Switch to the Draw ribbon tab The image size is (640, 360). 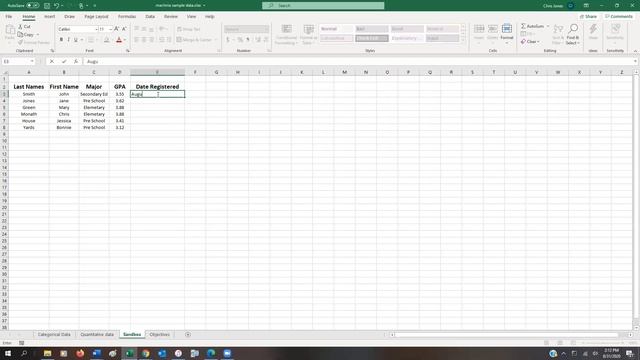coord(69,16)
